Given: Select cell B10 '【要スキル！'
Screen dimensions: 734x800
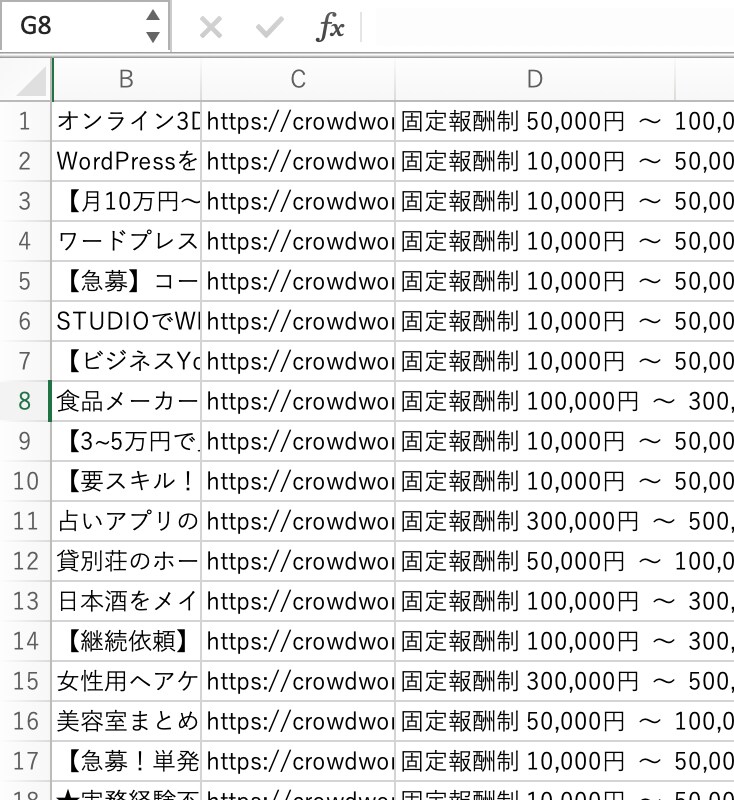Looking at the screenshot, I should (126, 481).
